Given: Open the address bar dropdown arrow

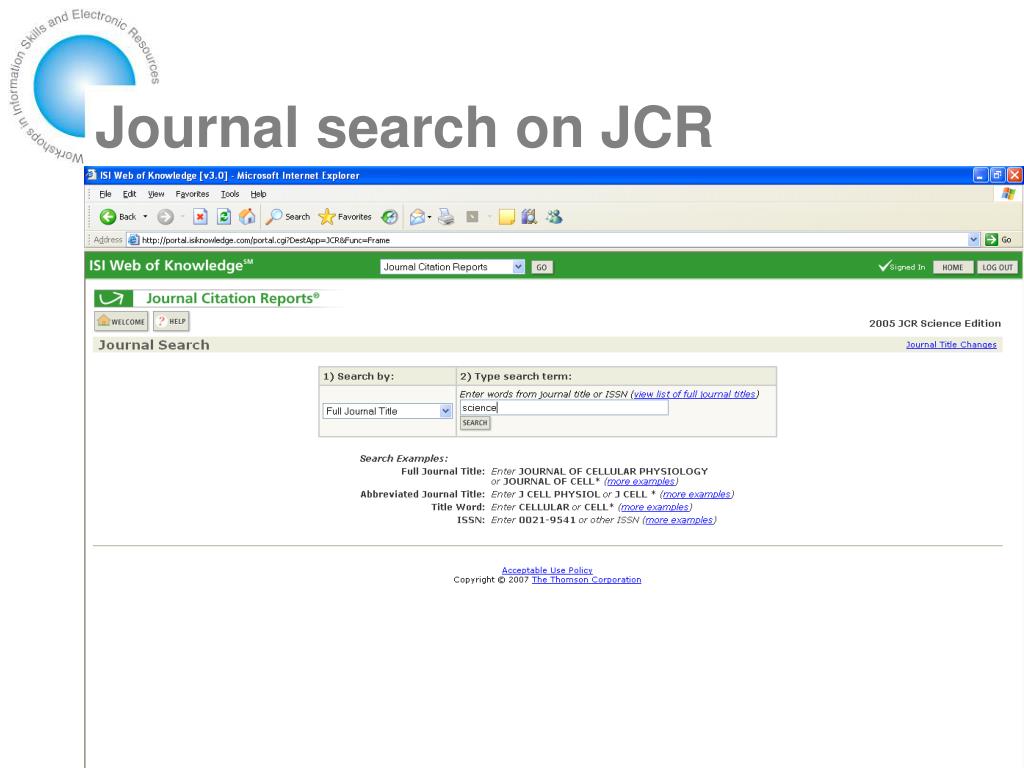Looking at the screenshot, I should tap(973, 240).
